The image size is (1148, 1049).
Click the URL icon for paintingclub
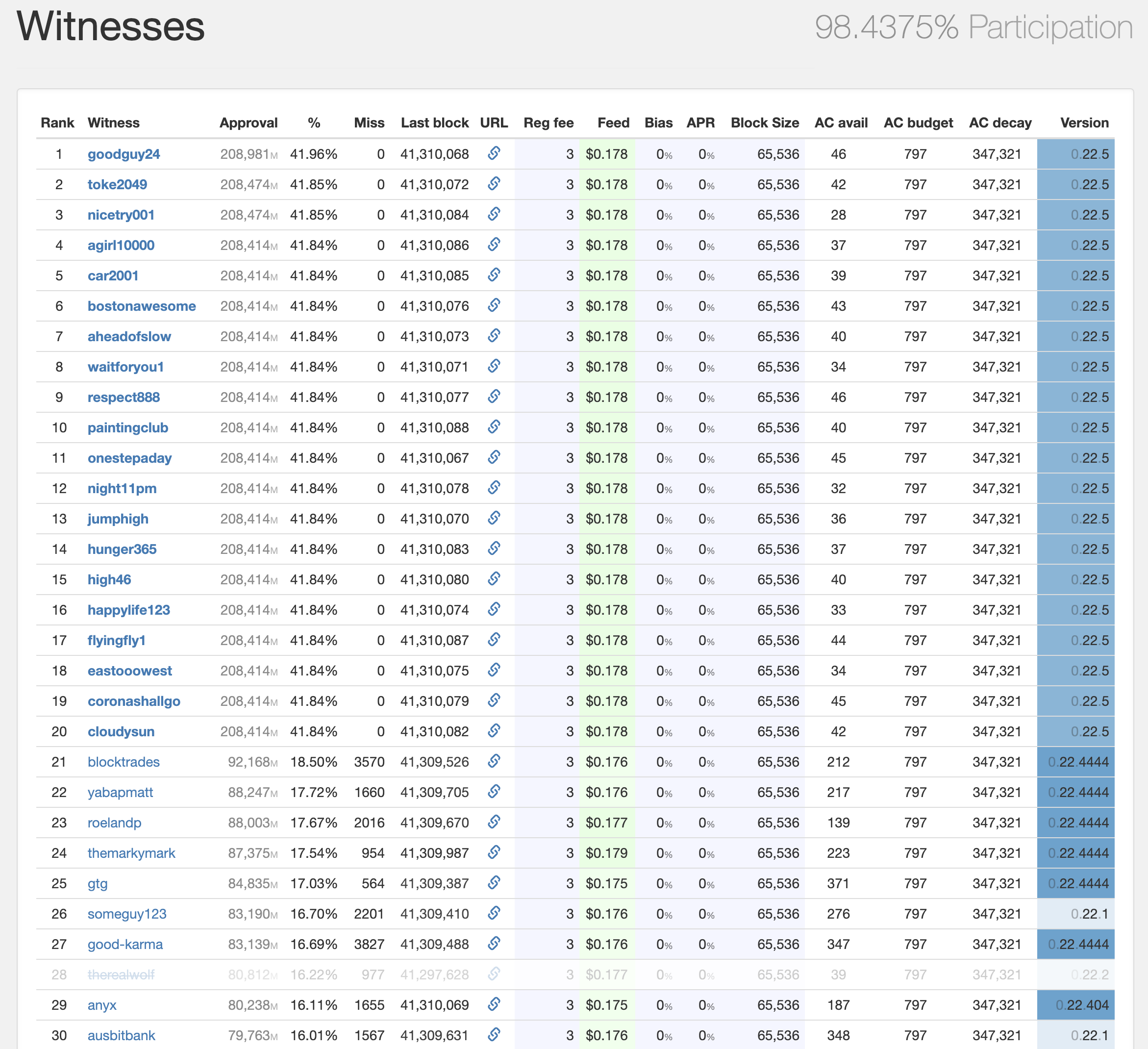tap(494, 426)
